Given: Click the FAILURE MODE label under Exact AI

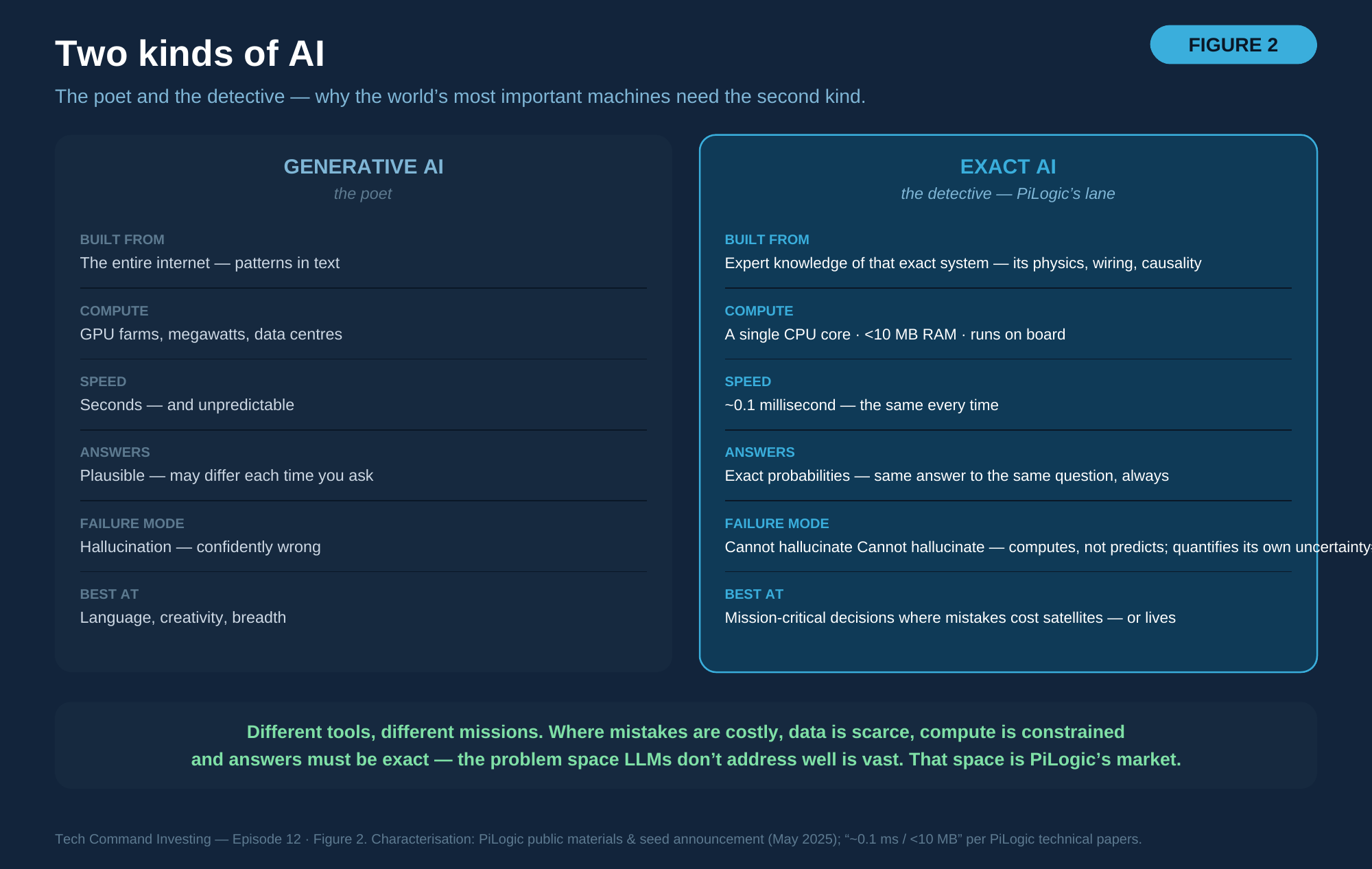Looking at the screenshot, I should tap(777, 523).
